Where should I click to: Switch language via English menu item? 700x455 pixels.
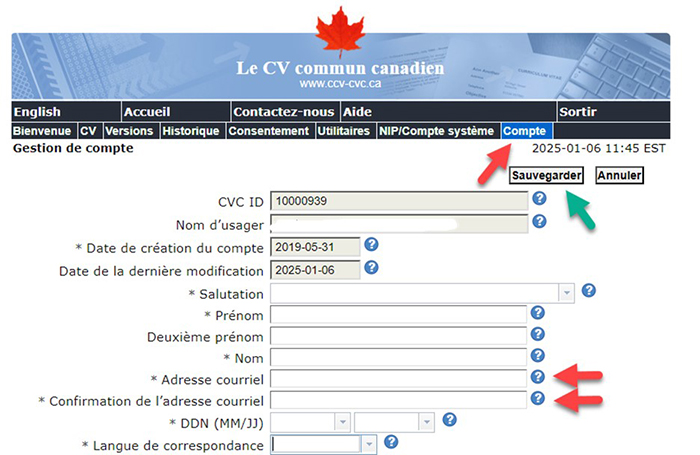(66, 112)
